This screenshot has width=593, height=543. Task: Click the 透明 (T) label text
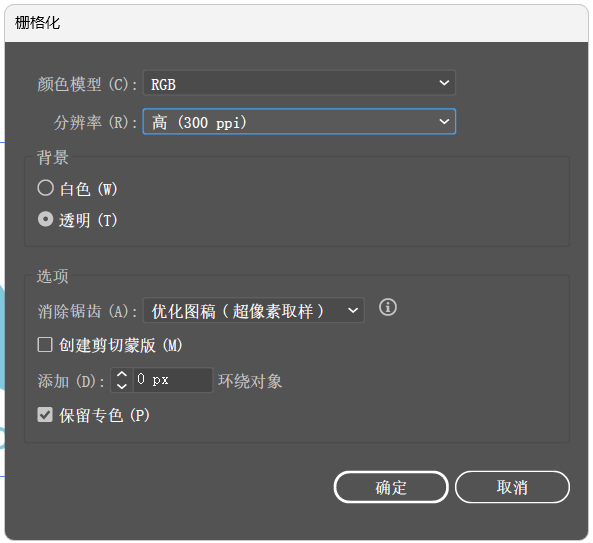point(88,220)
